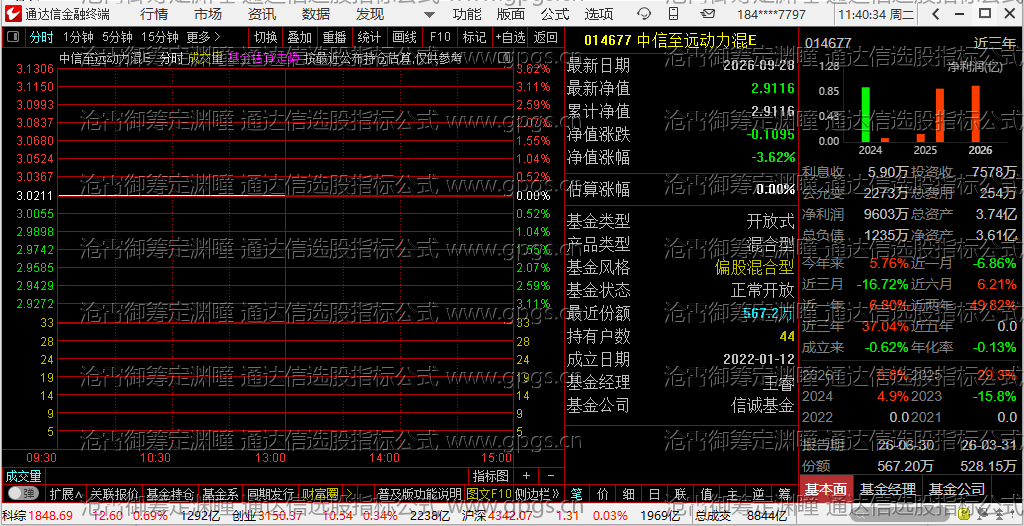The width and height of the screenshot is (1024, 526).
Task: Select the 基本面 tab
Action: (x=825, y=489)
